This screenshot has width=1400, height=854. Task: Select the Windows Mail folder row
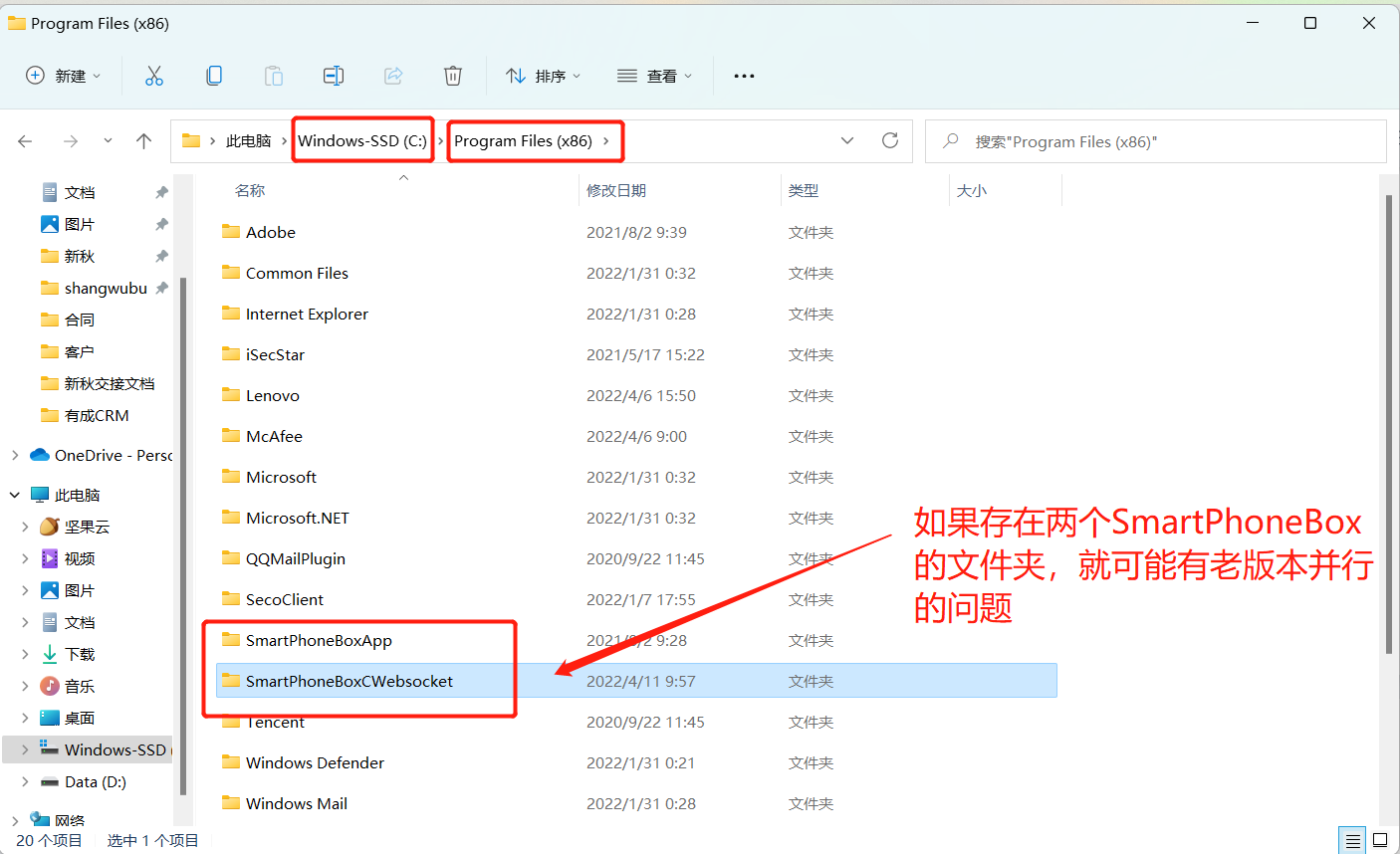[x=636, y=803]
